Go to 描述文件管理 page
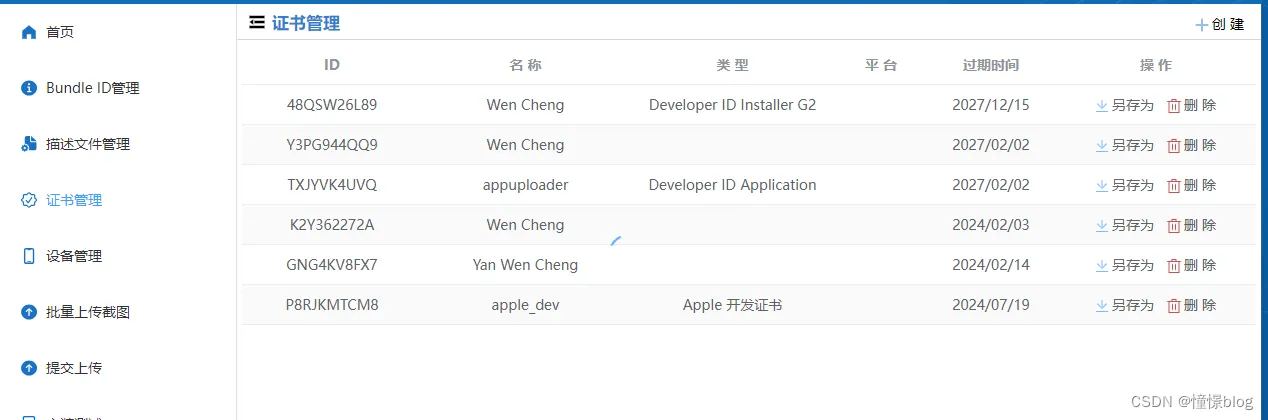The image size is (1268, 420). pos(88,144)
